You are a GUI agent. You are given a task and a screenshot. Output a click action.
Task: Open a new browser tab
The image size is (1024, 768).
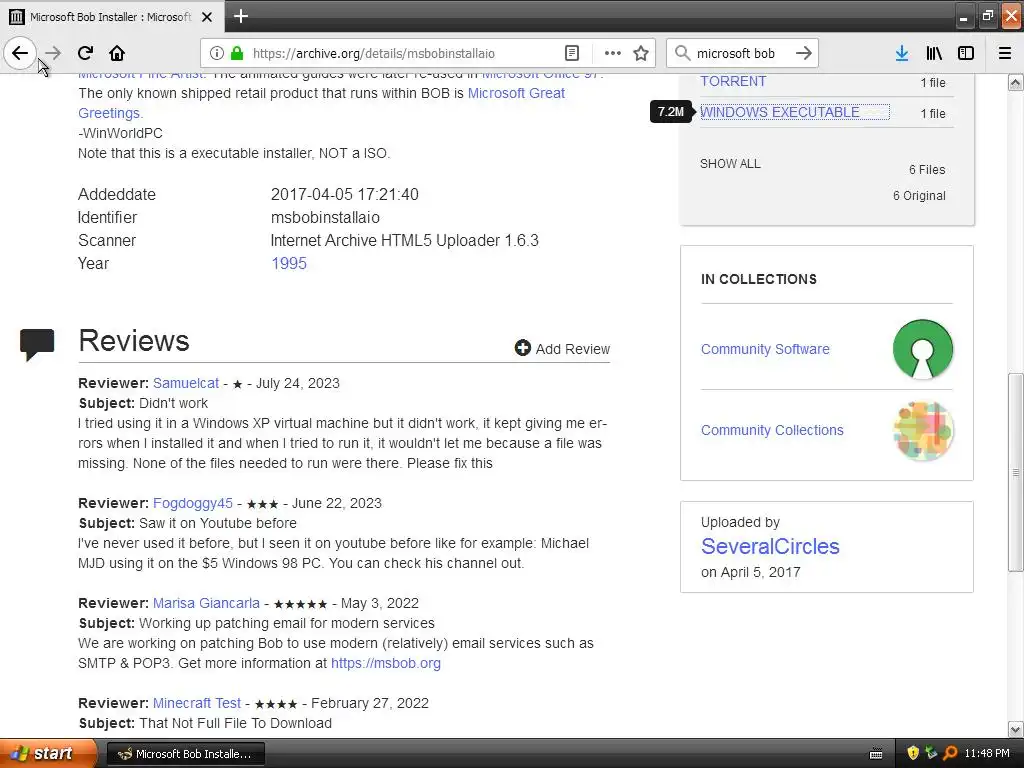click(x=241, y=16)
